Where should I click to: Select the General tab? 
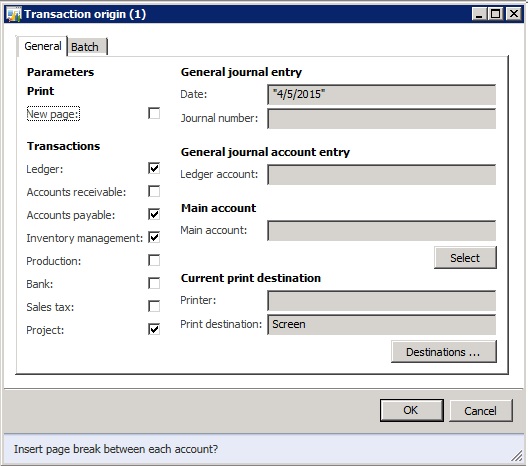42,46
